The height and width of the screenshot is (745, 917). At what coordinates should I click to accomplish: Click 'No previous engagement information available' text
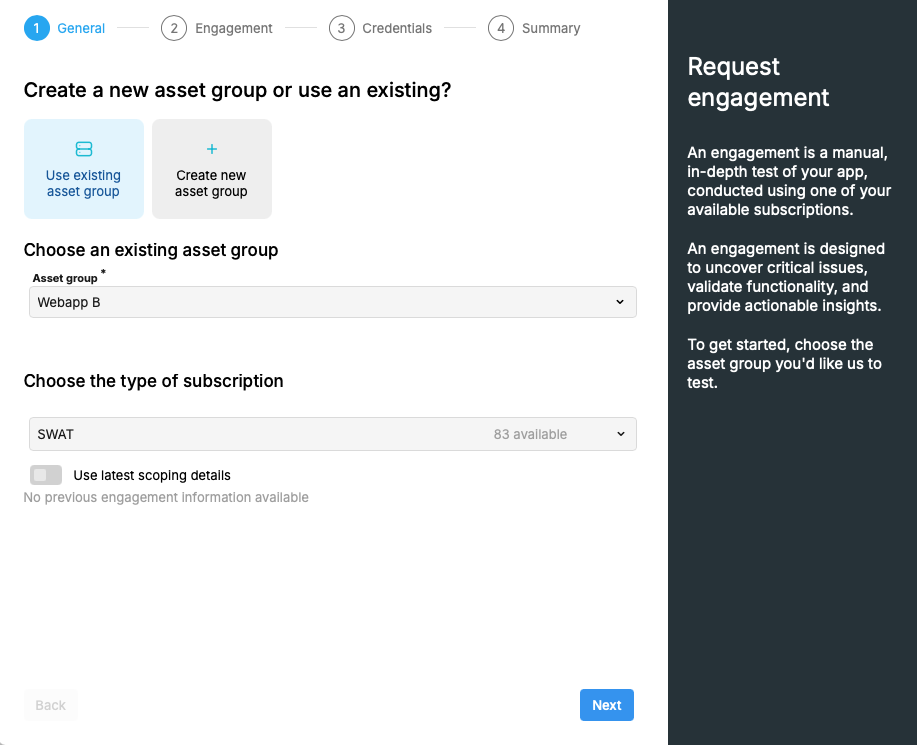(x=166, y=498)
